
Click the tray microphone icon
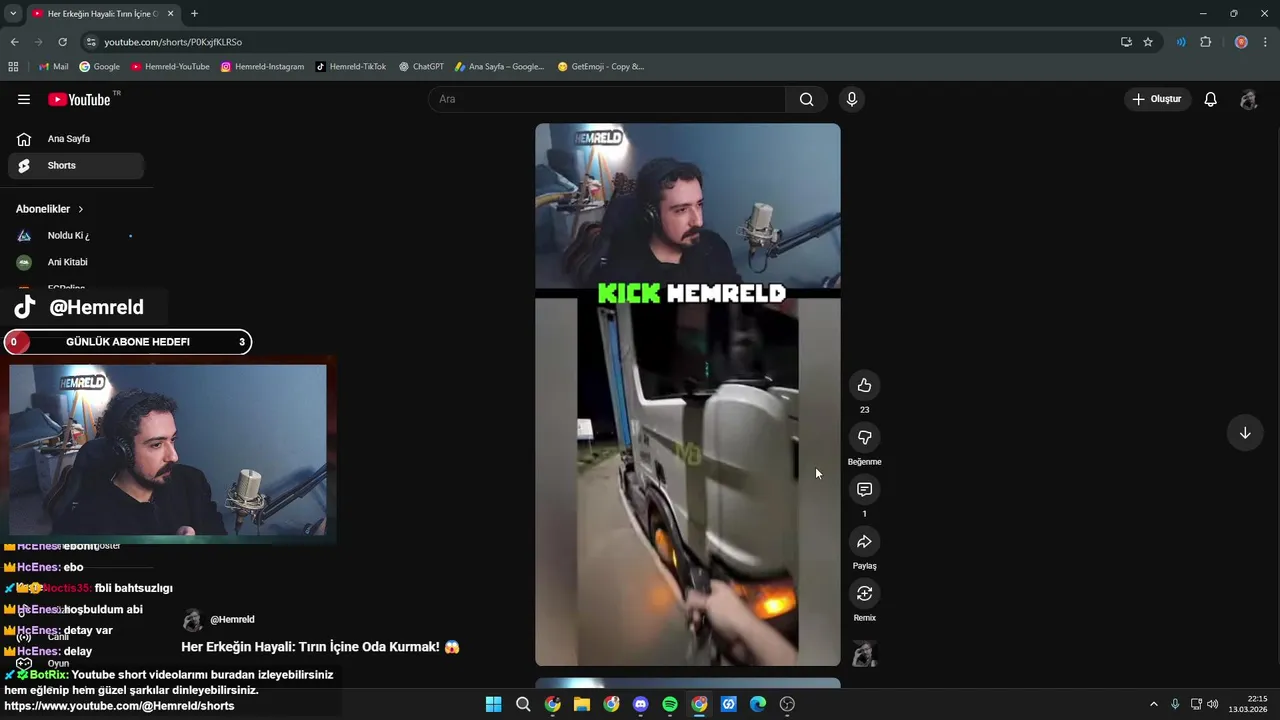(1175, 704)
